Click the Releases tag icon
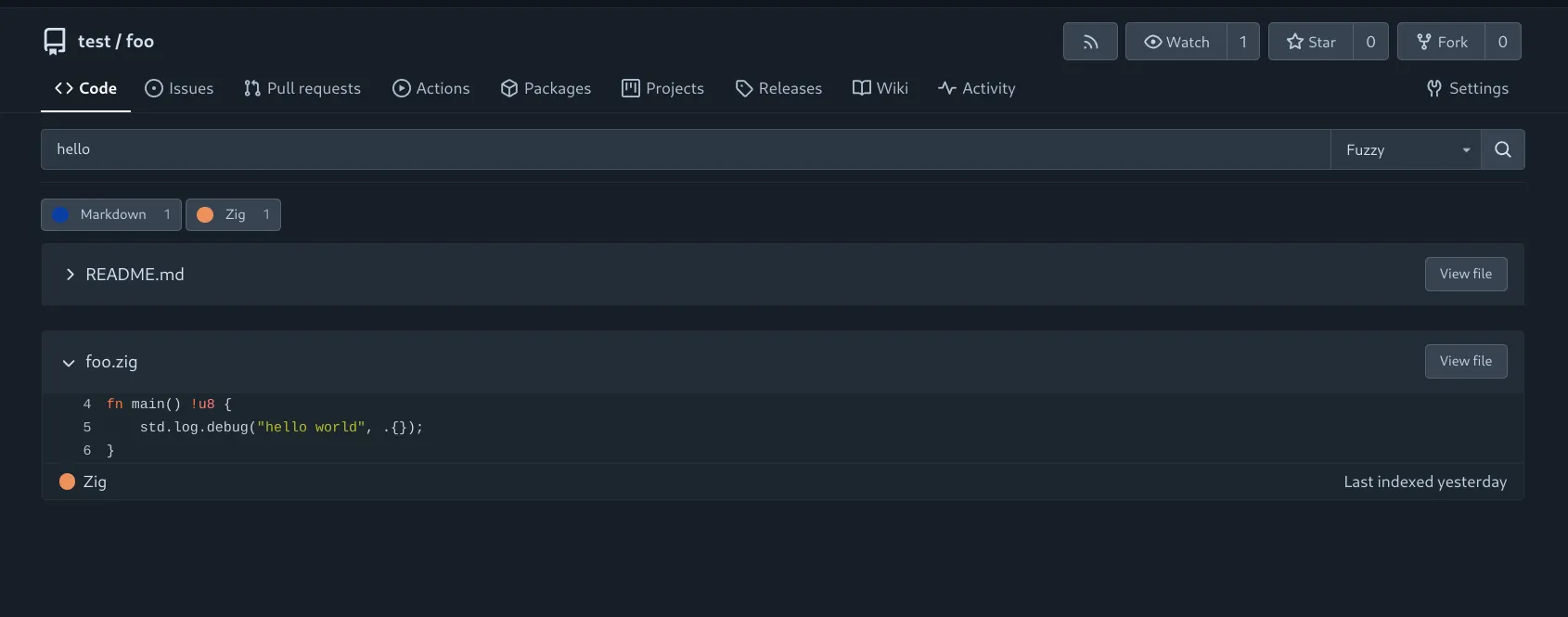Viewport: 1568px width, 617px height. coord(744,88)
